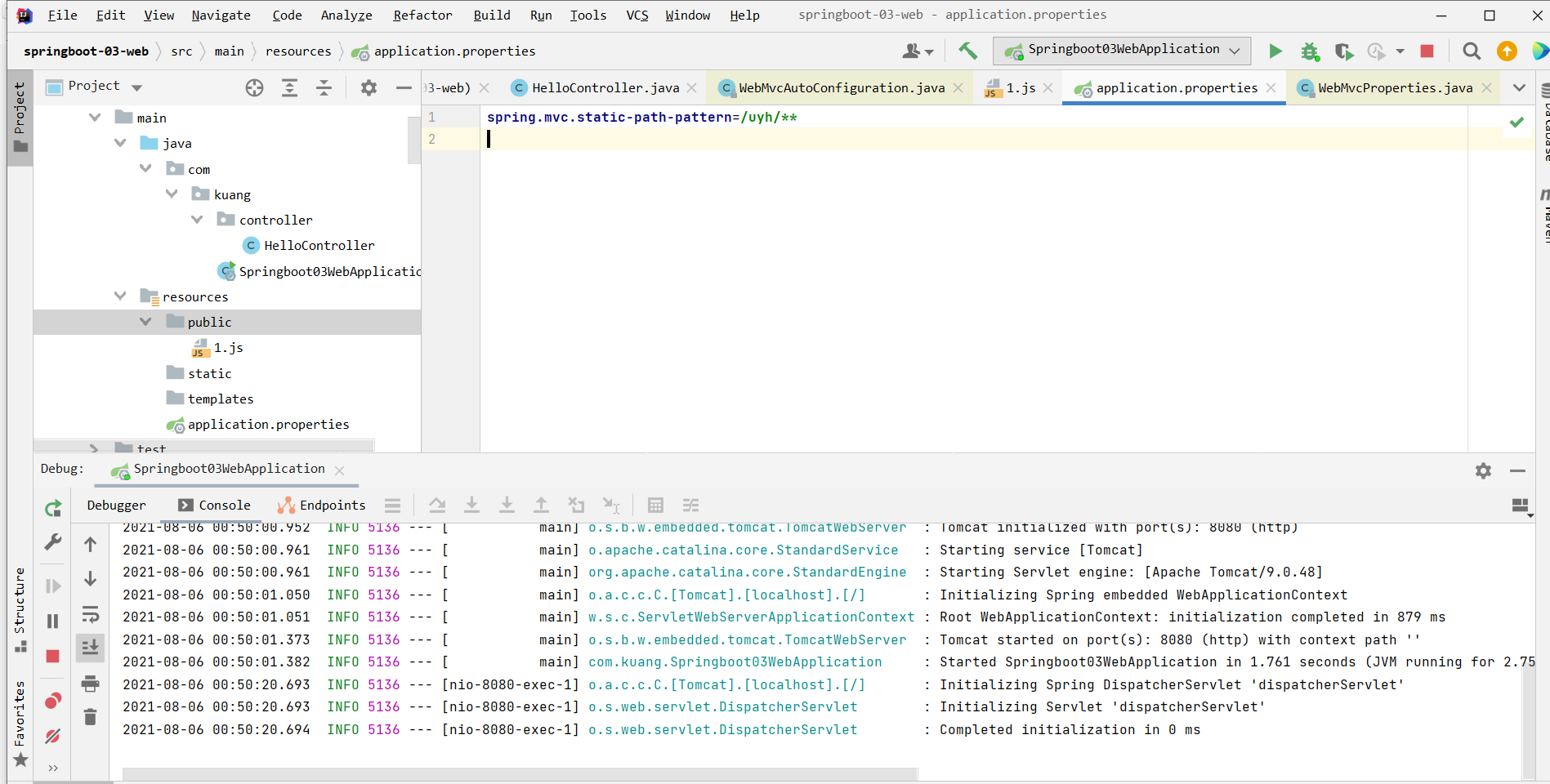
Task: Stop the debug session with the red square
Action: tap(53, 657)
